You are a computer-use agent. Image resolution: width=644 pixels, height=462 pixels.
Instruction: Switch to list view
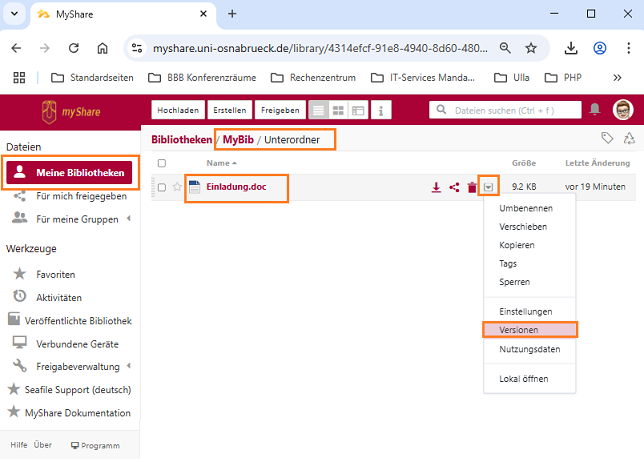(318, 110)
